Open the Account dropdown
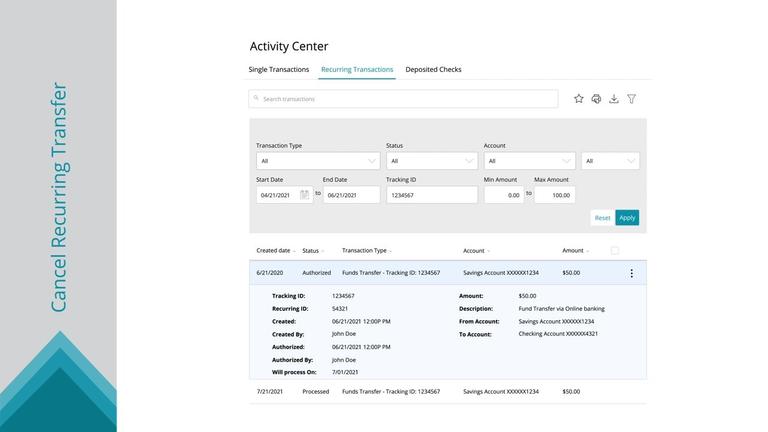768x432 pixels. point(529,161)
